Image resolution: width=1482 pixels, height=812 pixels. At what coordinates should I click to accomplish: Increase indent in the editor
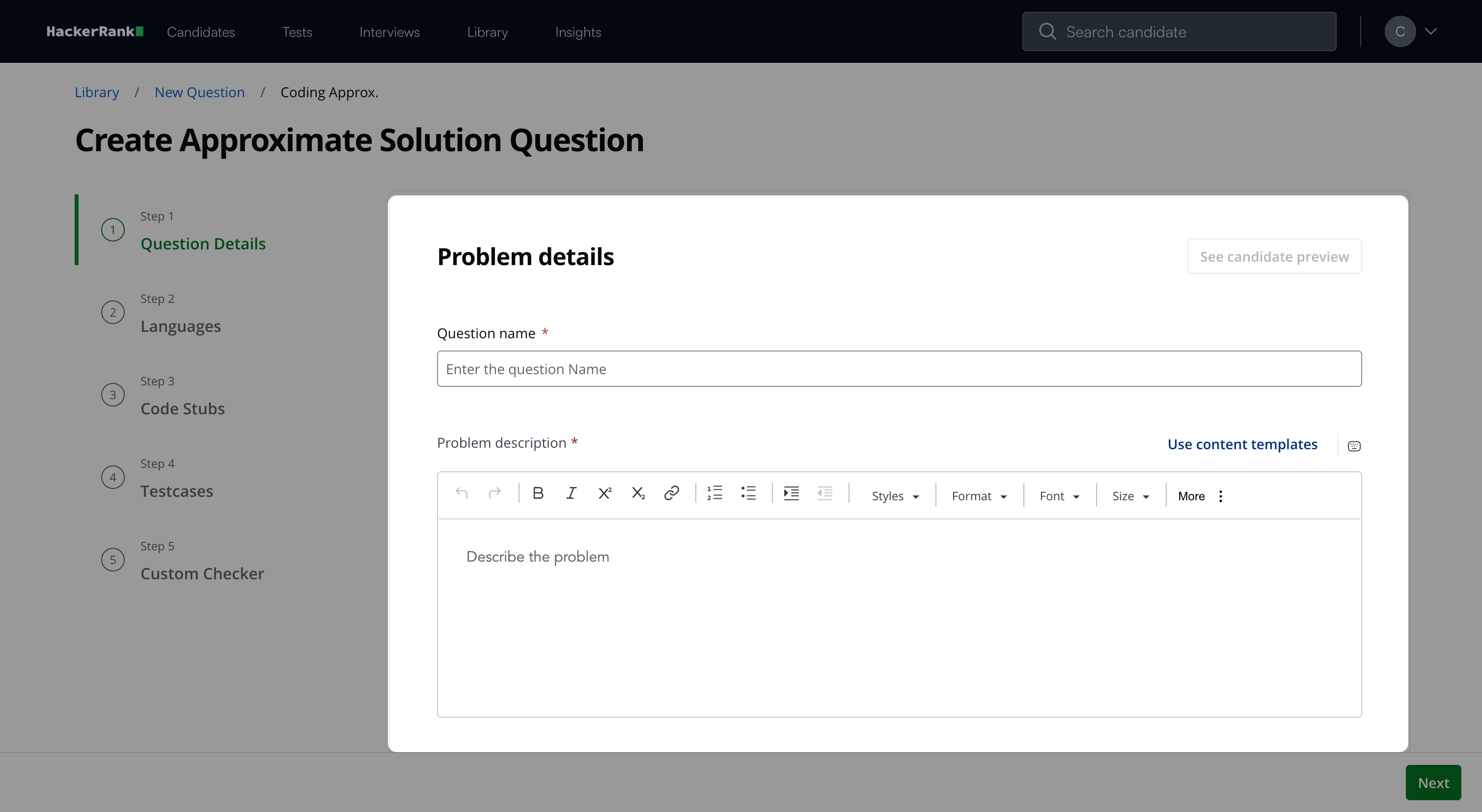(792, 493)
